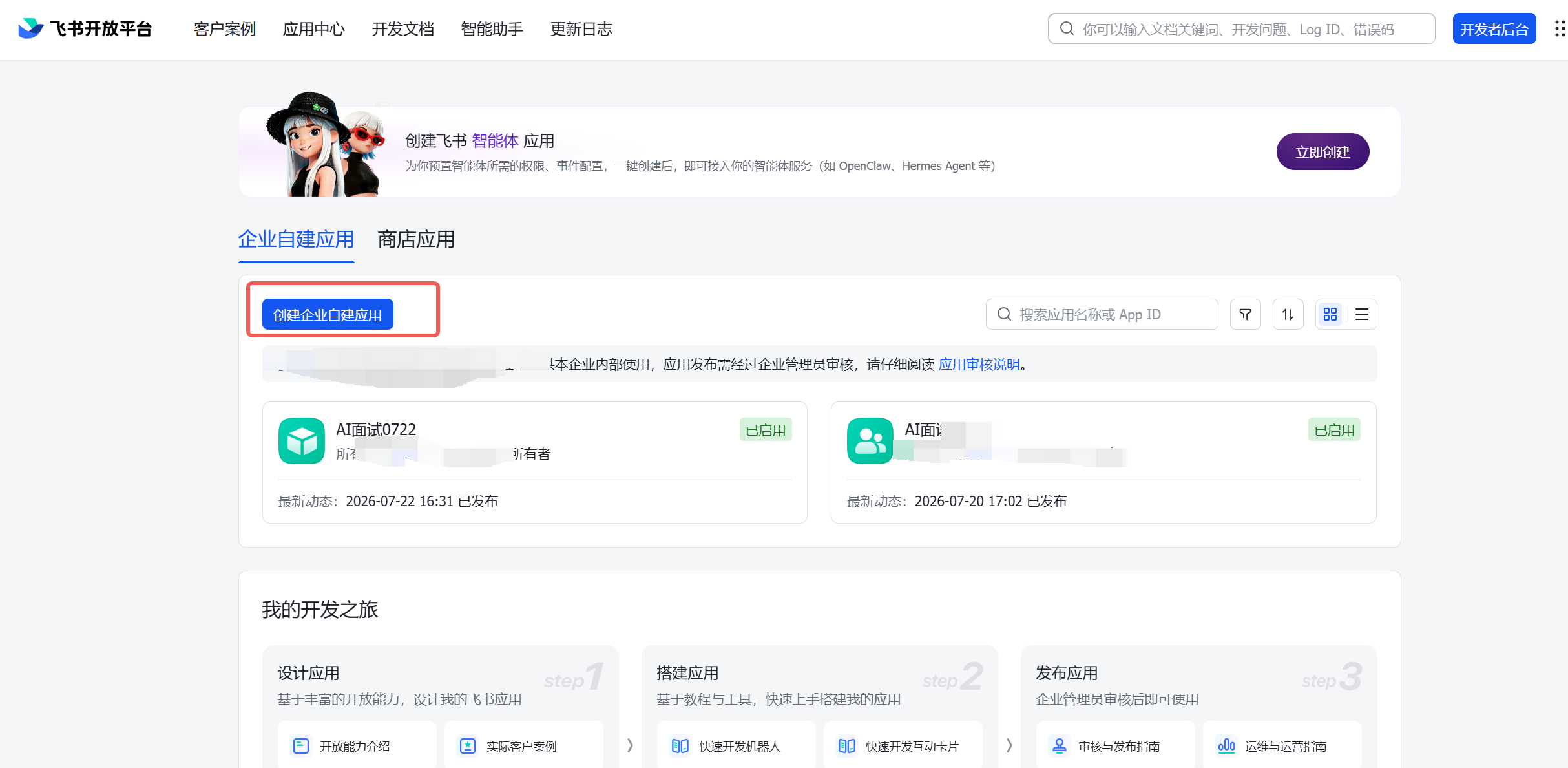The width and height of the screenshot is (1568, 768).
Task: Click the 搭建应用 step title
Action: 687,673
